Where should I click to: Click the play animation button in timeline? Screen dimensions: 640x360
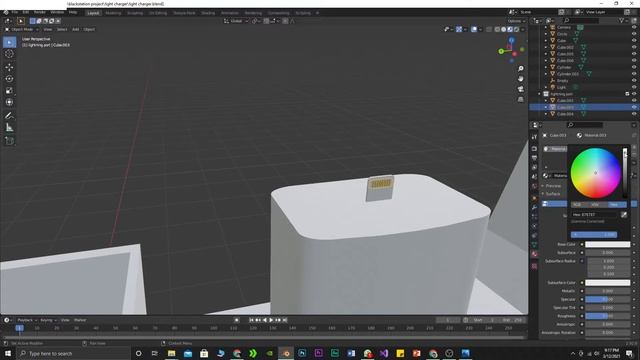(x=271, y=320)
